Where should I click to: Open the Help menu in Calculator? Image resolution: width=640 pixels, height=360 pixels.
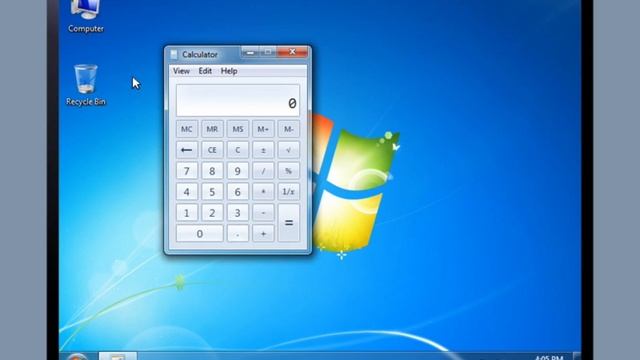click(229, 71)
